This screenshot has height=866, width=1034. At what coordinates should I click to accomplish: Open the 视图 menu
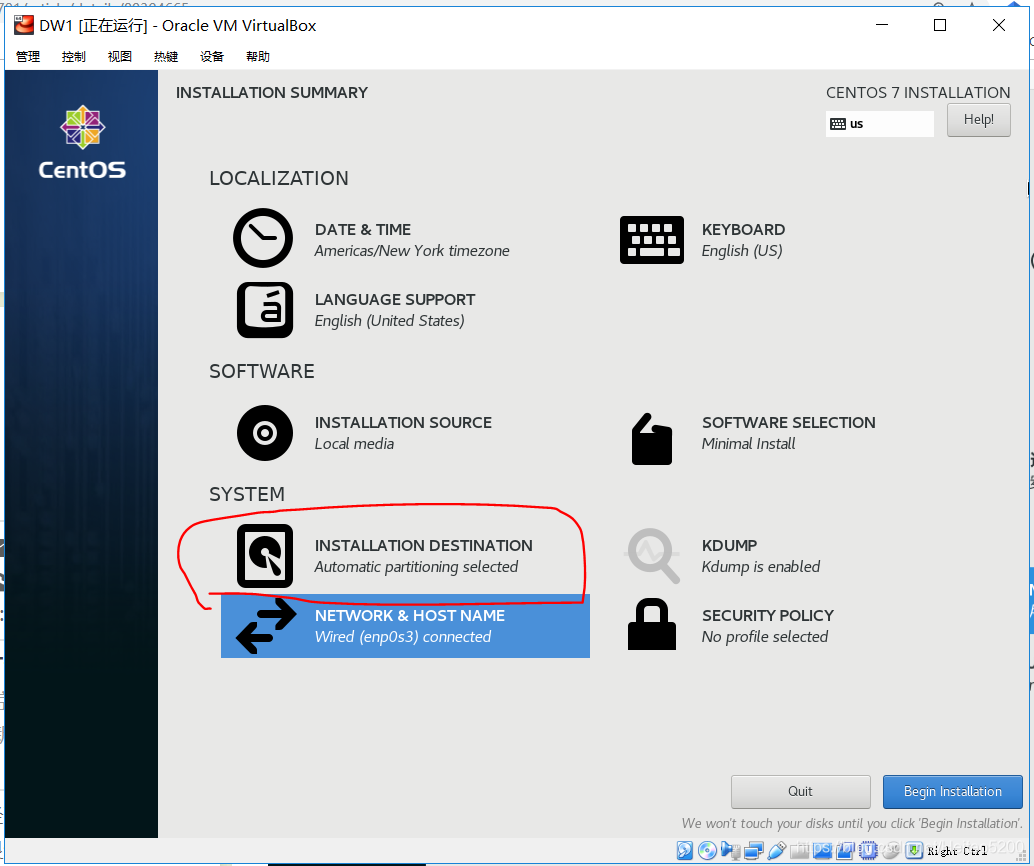click(x=120, y=57)
